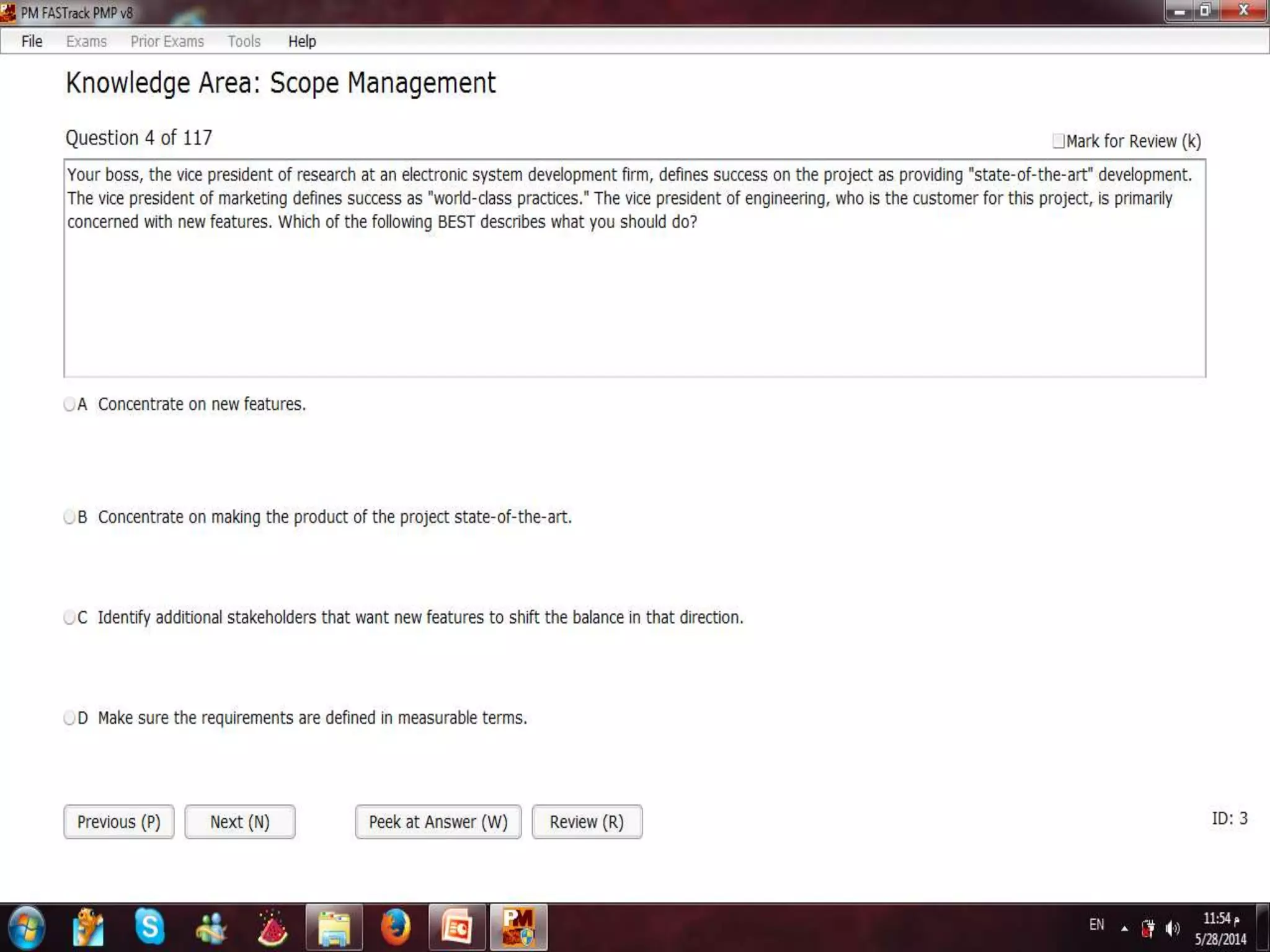Click Peek at Answer (W)
Screen dimensions: 1270x952
click(x=438, y=822)
